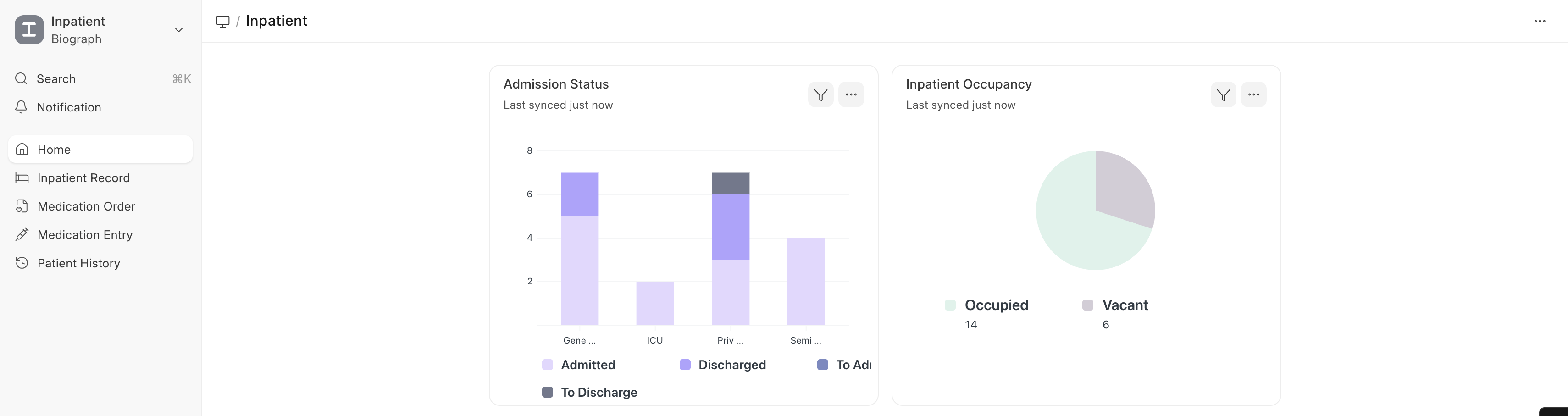Open filter for Inpatient Occupancy chart
The width and height of the screenshot is (1568, 416).
[x=1223, y=94]
